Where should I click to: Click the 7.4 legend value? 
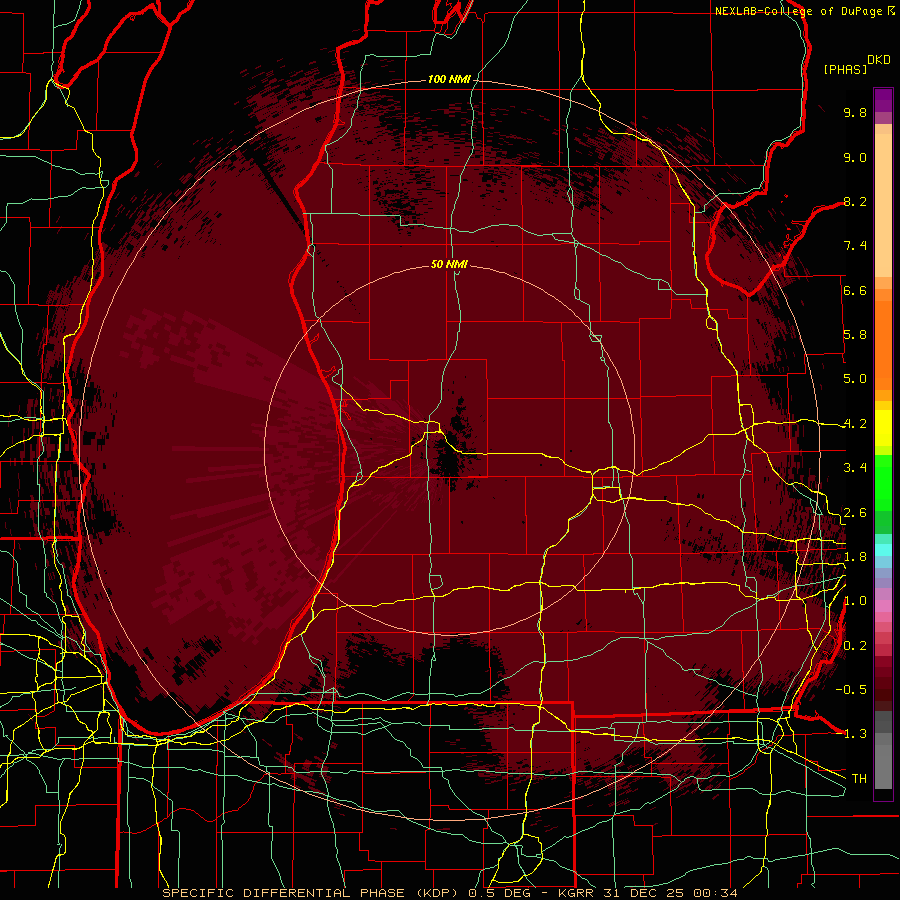tap(855, 246)
